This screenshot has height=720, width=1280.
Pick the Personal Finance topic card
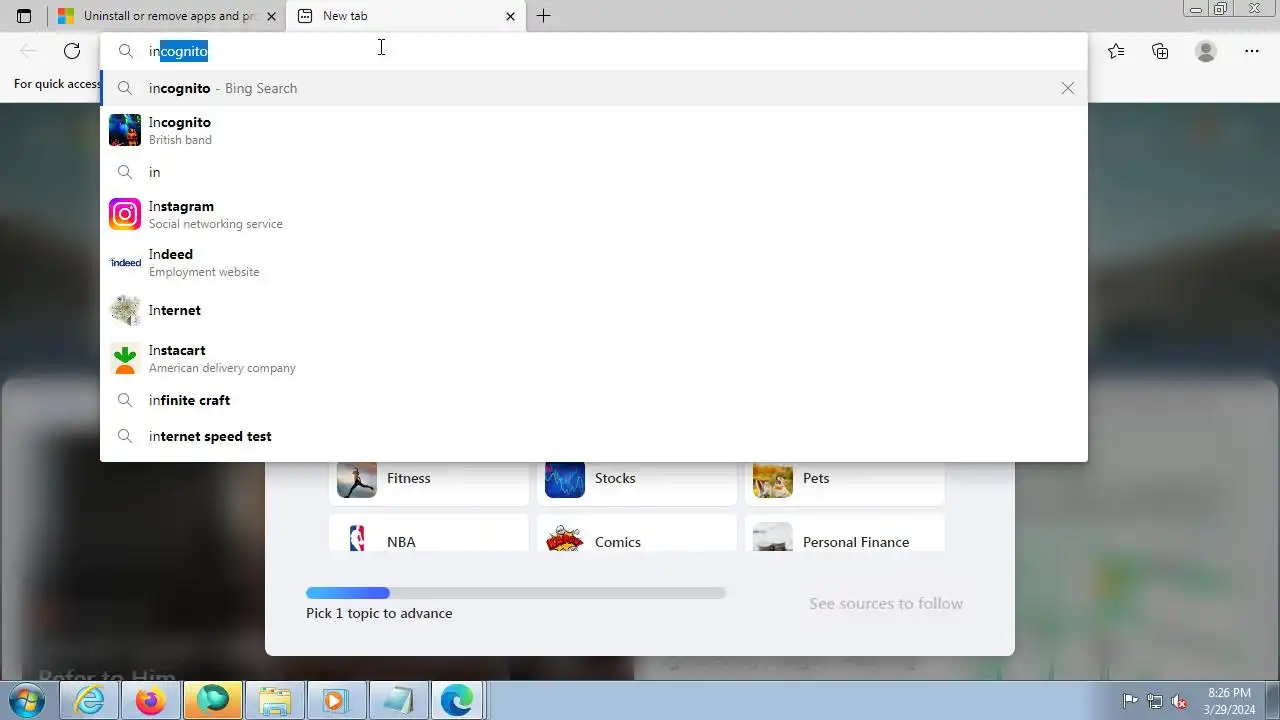(845, 534)
